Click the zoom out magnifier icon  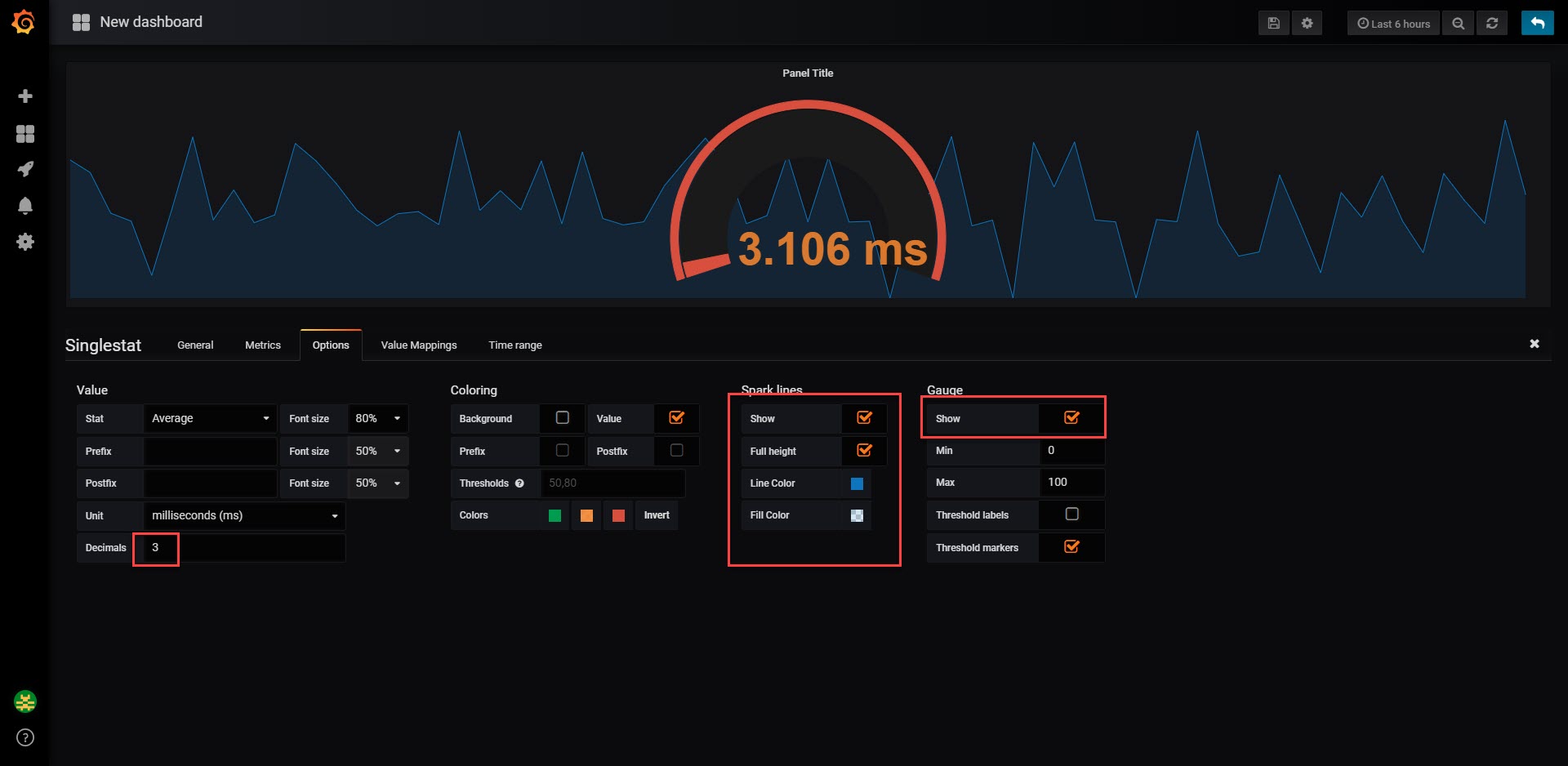(x=1458, y=23)
